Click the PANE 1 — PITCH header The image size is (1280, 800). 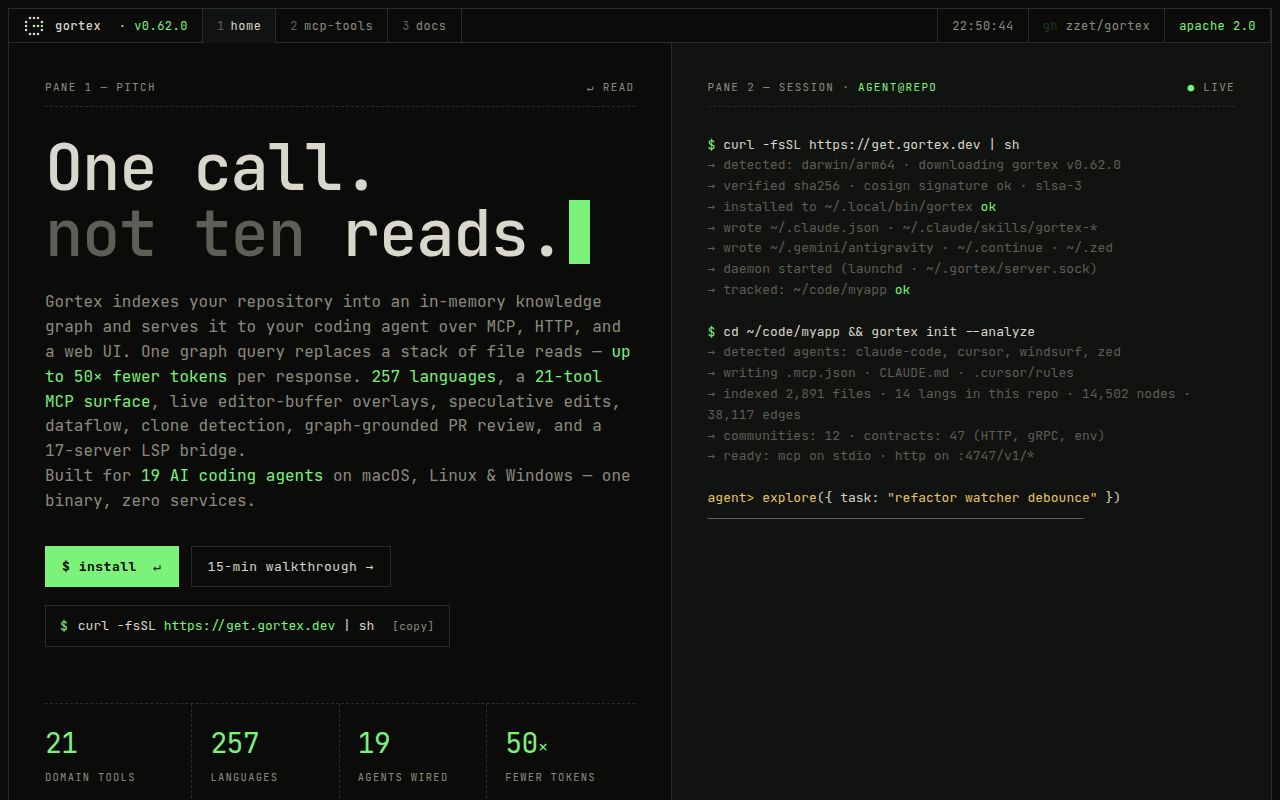pos(100,87)
